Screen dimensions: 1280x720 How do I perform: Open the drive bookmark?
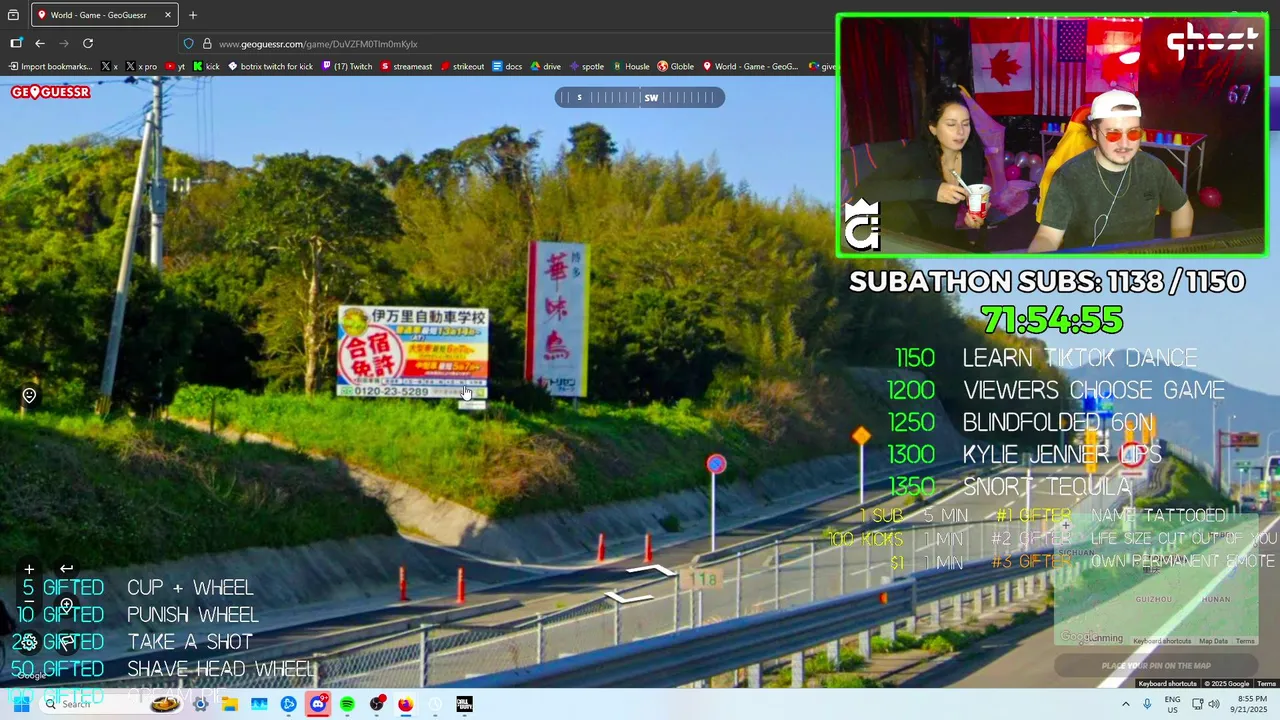pyautogui.click(x=545, y=67)
